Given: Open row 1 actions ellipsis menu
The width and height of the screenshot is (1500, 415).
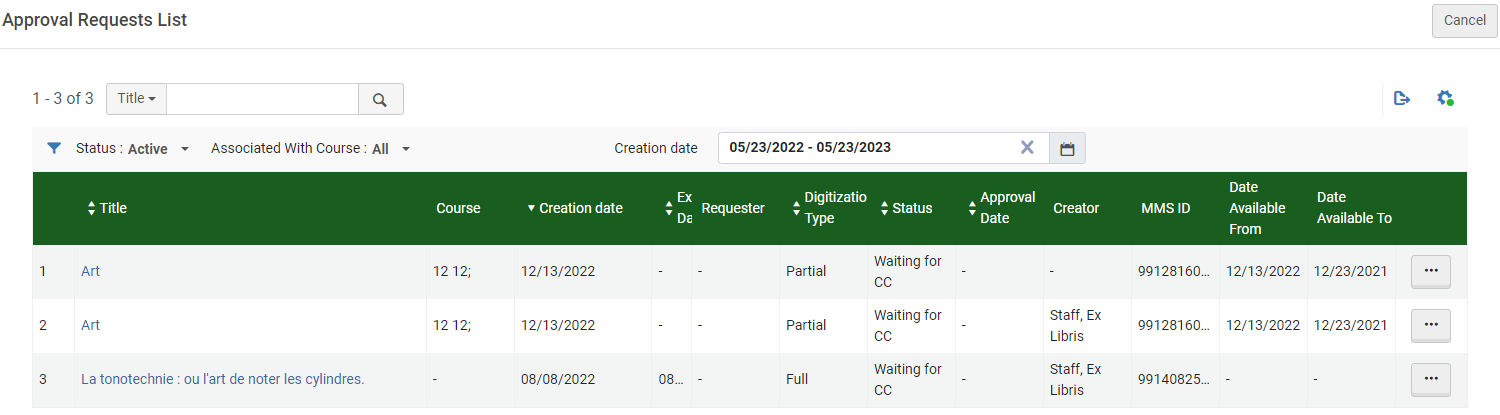Looking at the screenshot, I should [x=1430, y=271].
